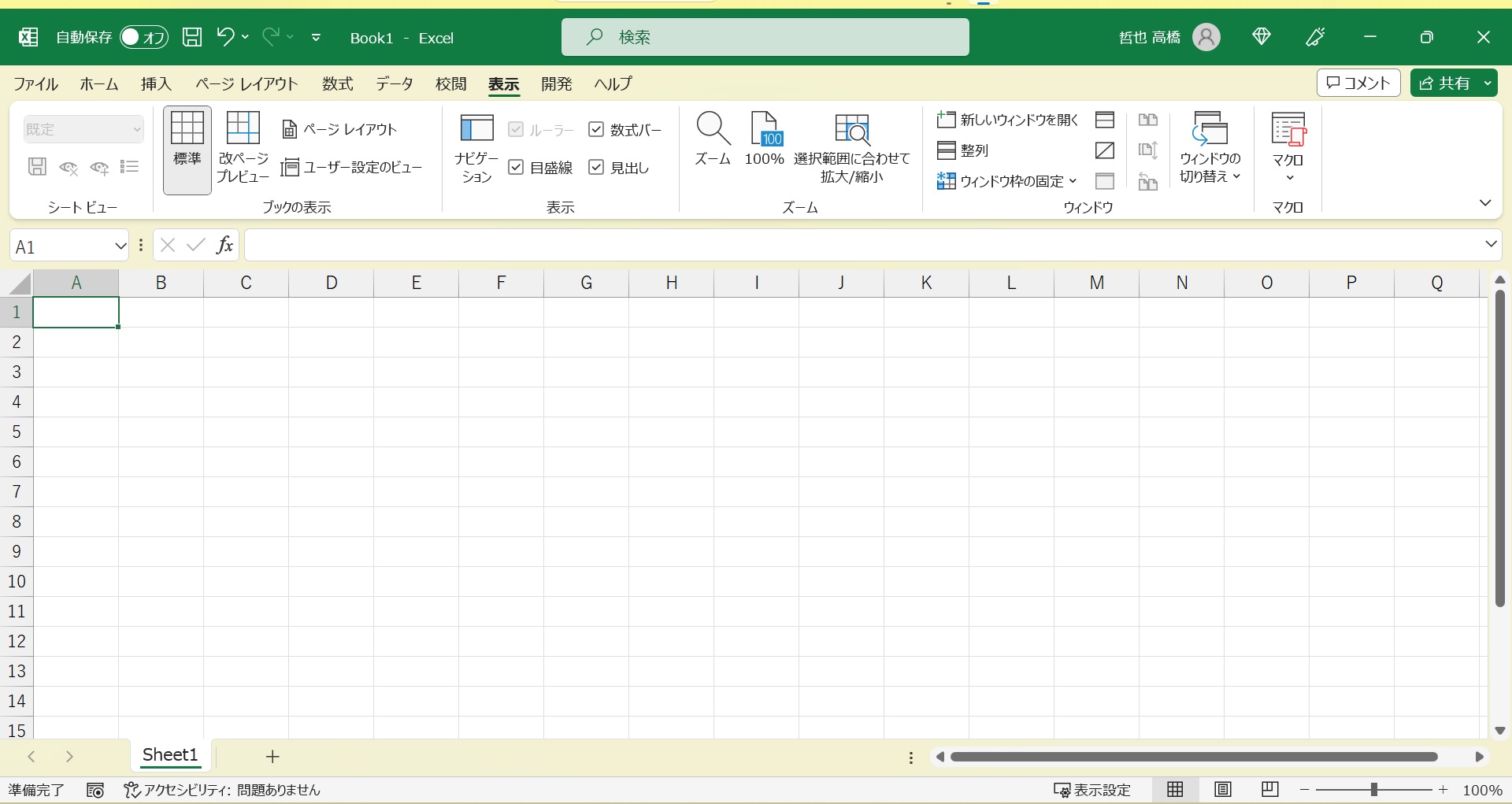Select 標準 normal view button

[x=187, y=150]
